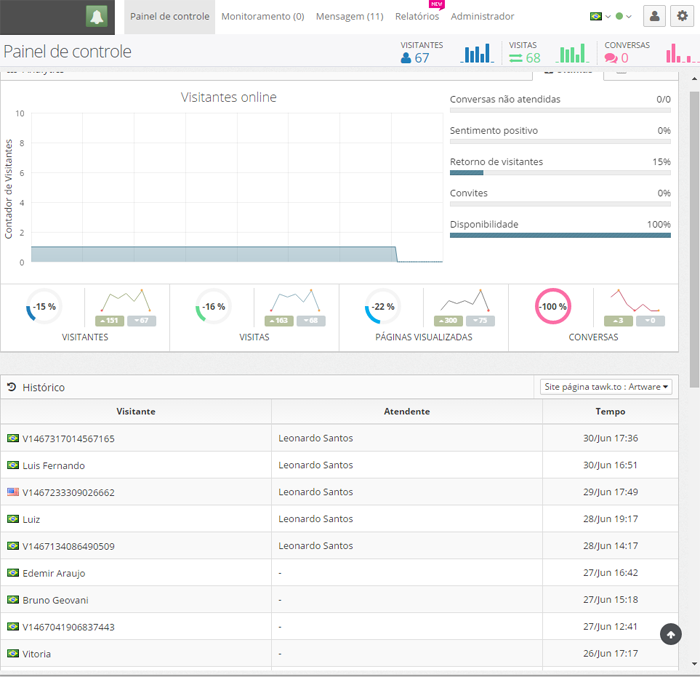Click the green notification bell icon
700x677 pixels.
point(96,17)
